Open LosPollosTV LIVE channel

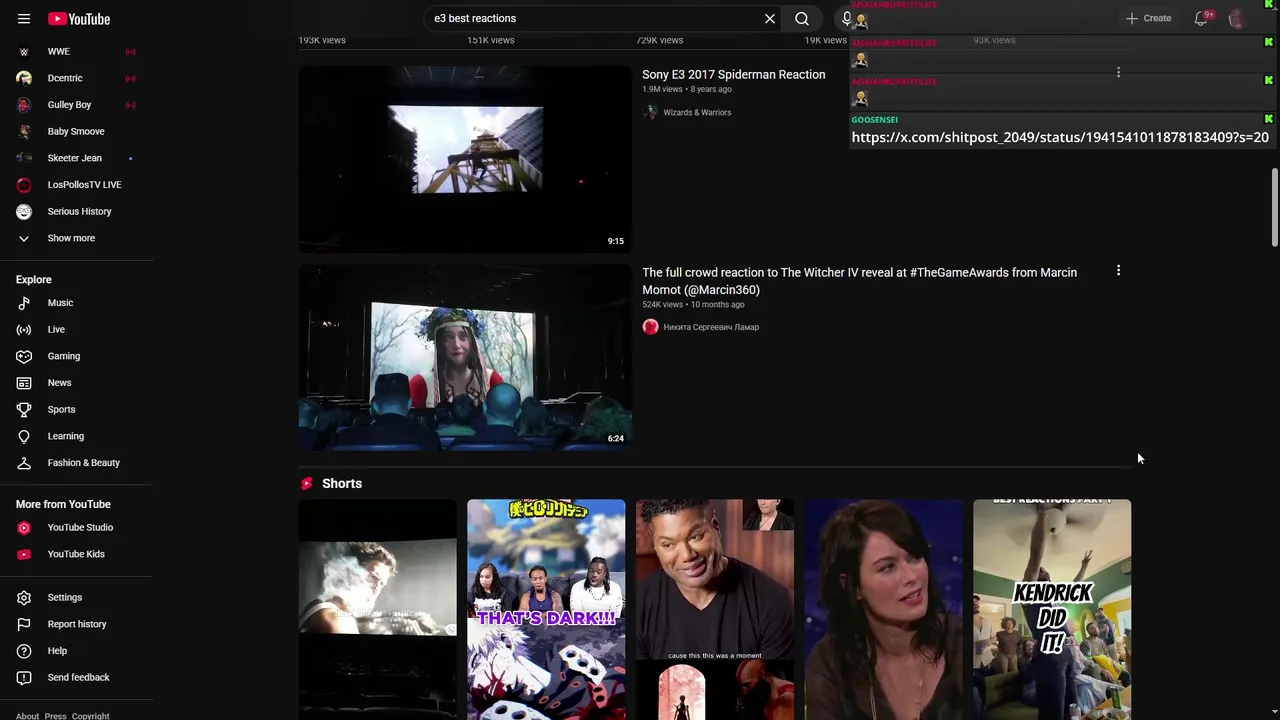pyautogui.click(x=76, y=185)
